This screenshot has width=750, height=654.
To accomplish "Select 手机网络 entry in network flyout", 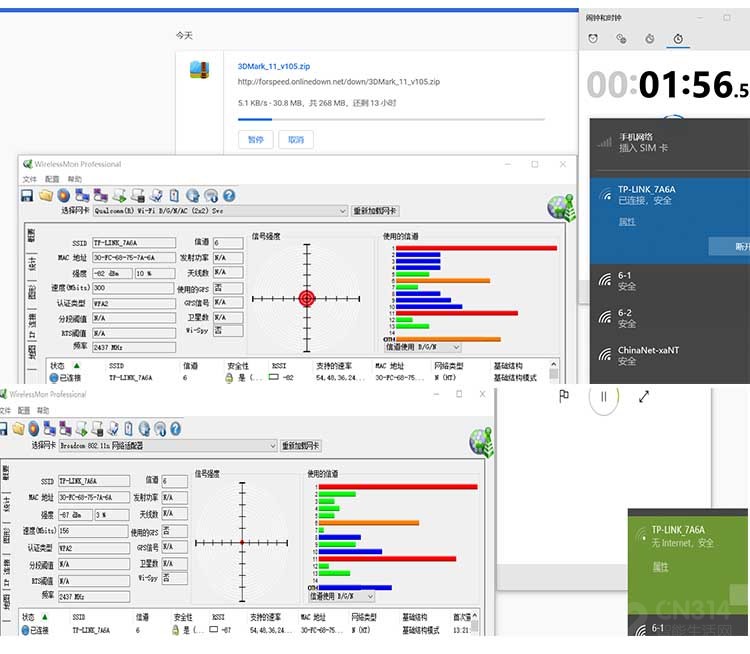I will click(669, 143).
